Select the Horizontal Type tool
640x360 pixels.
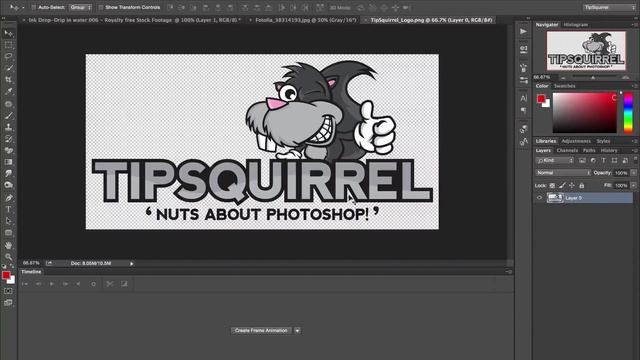(8, 209)
